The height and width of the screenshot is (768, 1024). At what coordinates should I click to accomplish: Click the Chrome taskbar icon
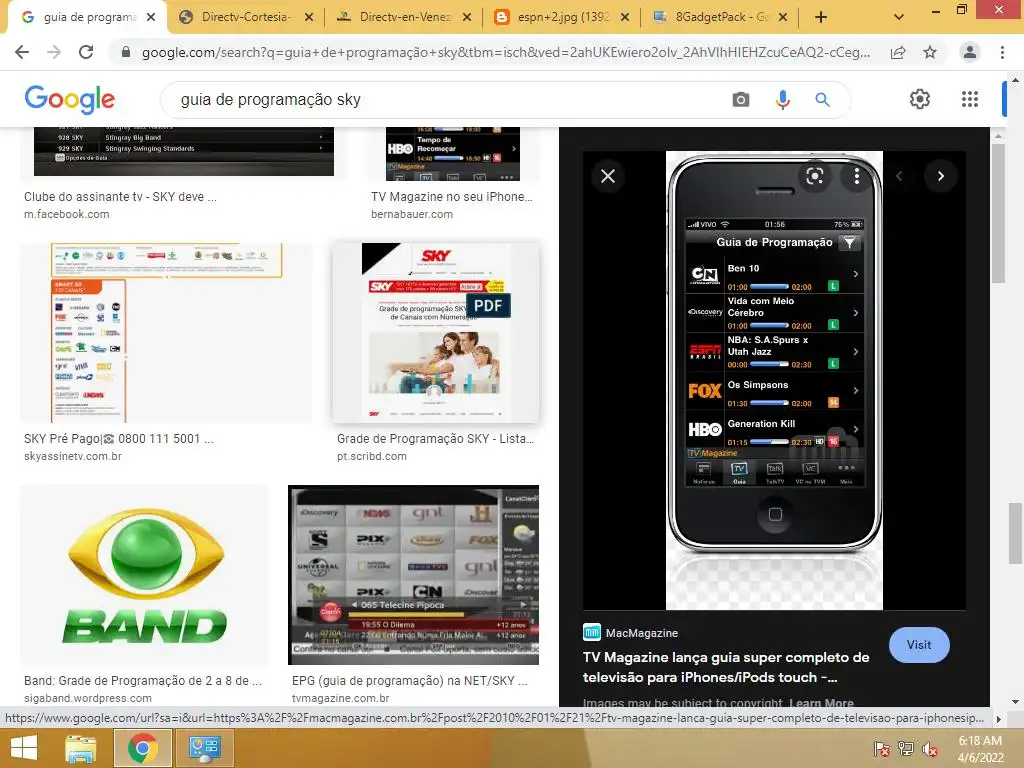(x=142, y=748)
